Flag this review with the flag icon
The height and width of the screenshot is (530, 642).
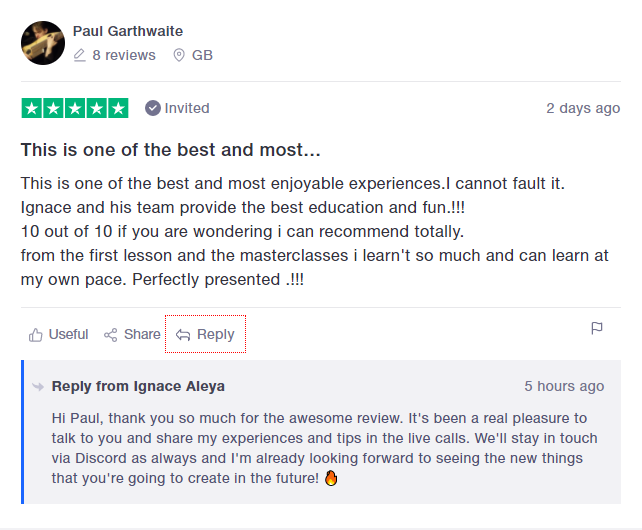click(597, 328)
